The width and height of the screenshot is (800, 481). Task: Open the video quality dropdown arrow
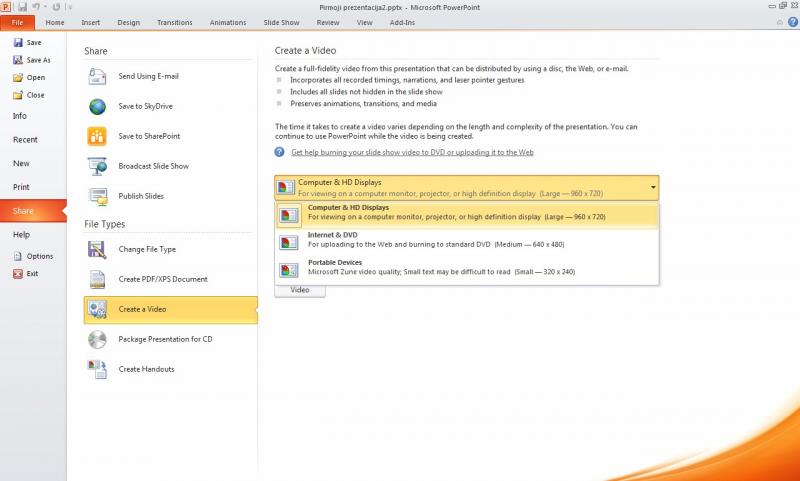[x=653, y=188]
